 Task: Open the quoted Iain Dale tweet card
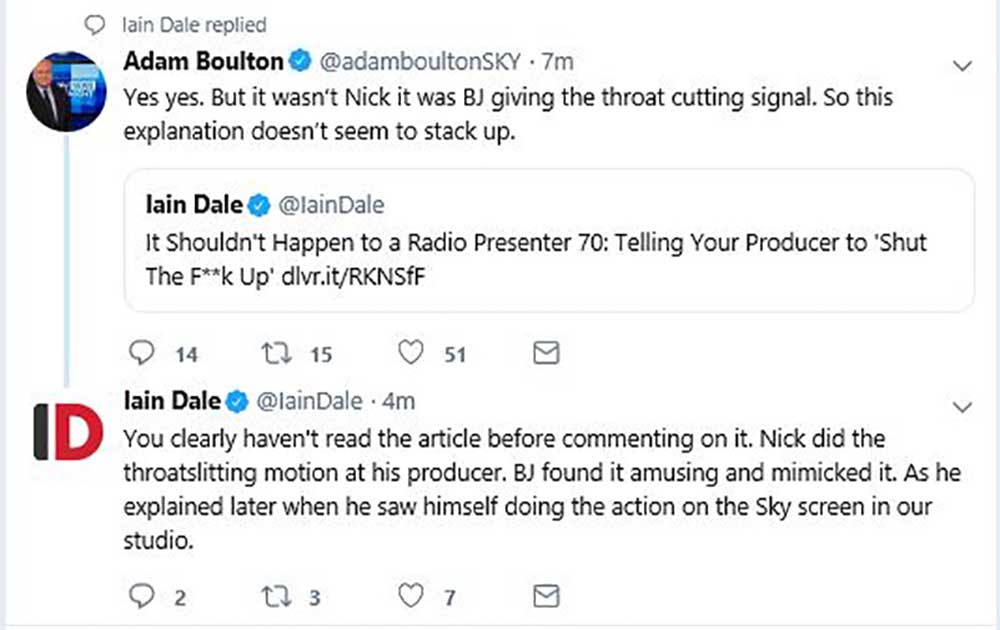(548, 240)
